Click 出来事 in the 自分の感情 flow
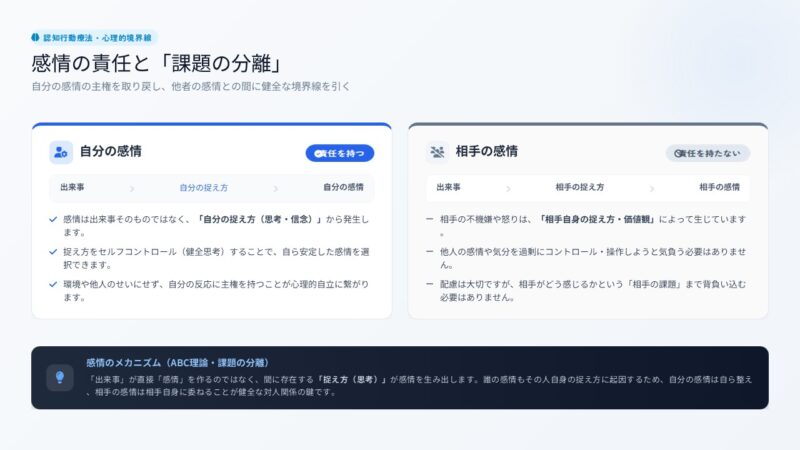The image size is (800, 450). (72, 187)
